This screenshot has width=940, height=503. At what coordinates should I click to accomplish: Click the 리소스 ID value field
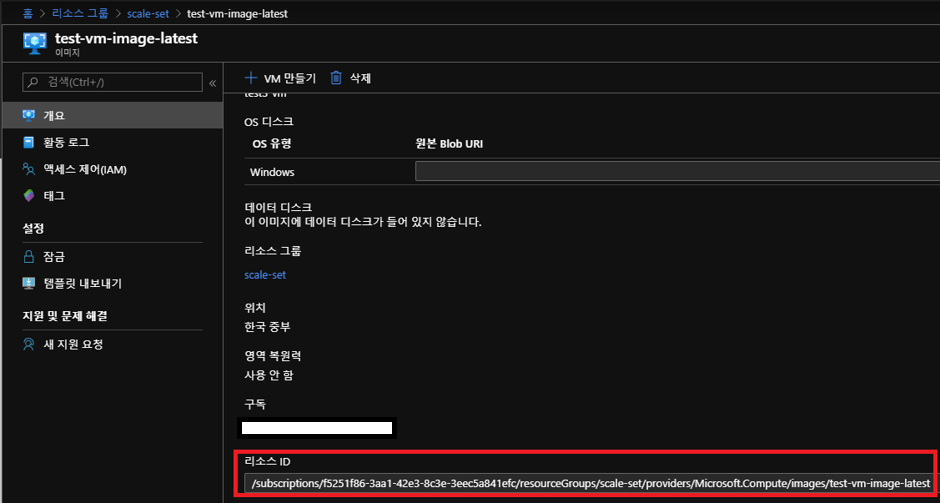(589, 483)
